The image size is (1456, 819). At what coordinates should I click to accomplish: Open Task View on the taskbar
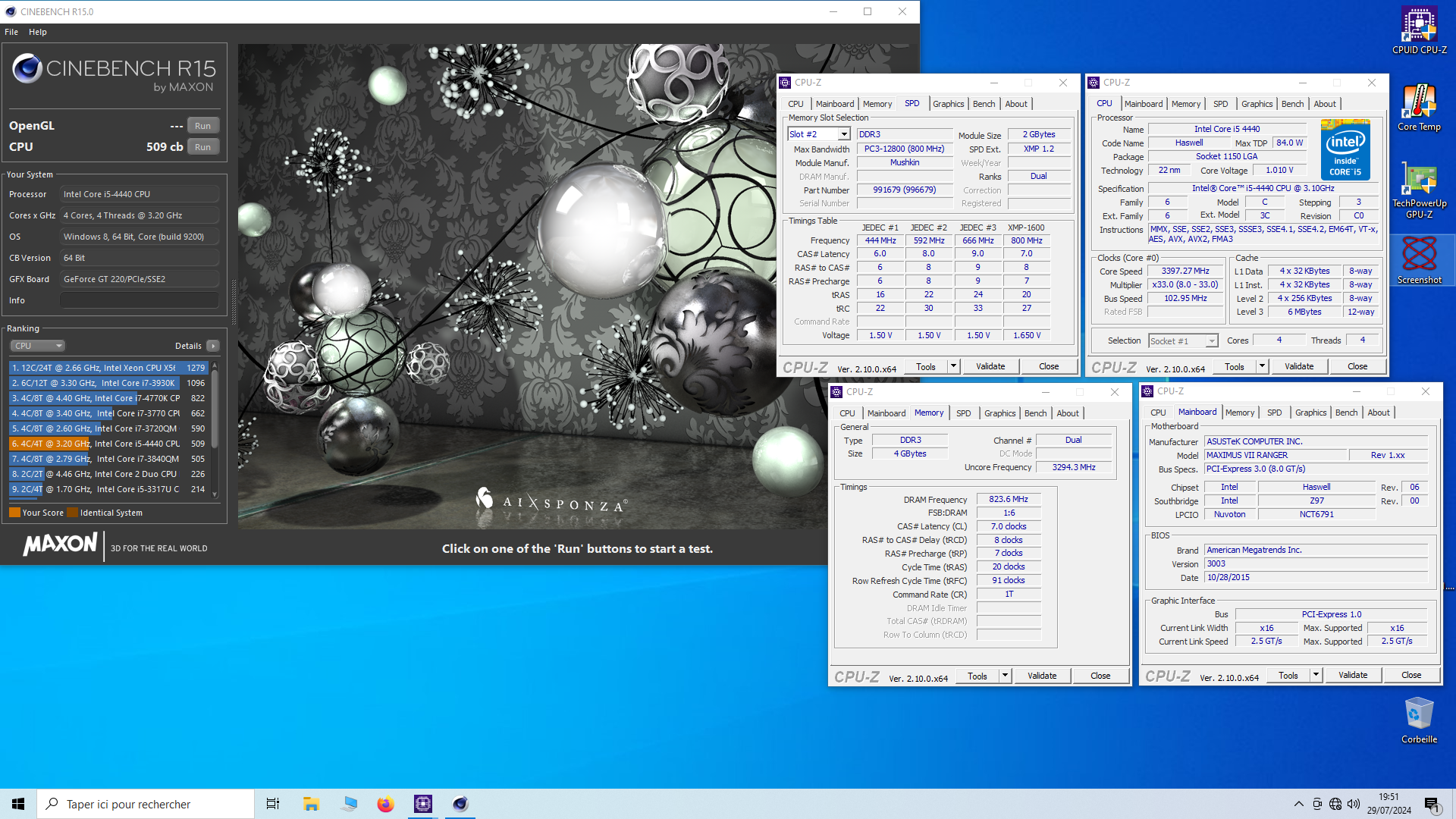pyautogui.click(x=273, y=804)
